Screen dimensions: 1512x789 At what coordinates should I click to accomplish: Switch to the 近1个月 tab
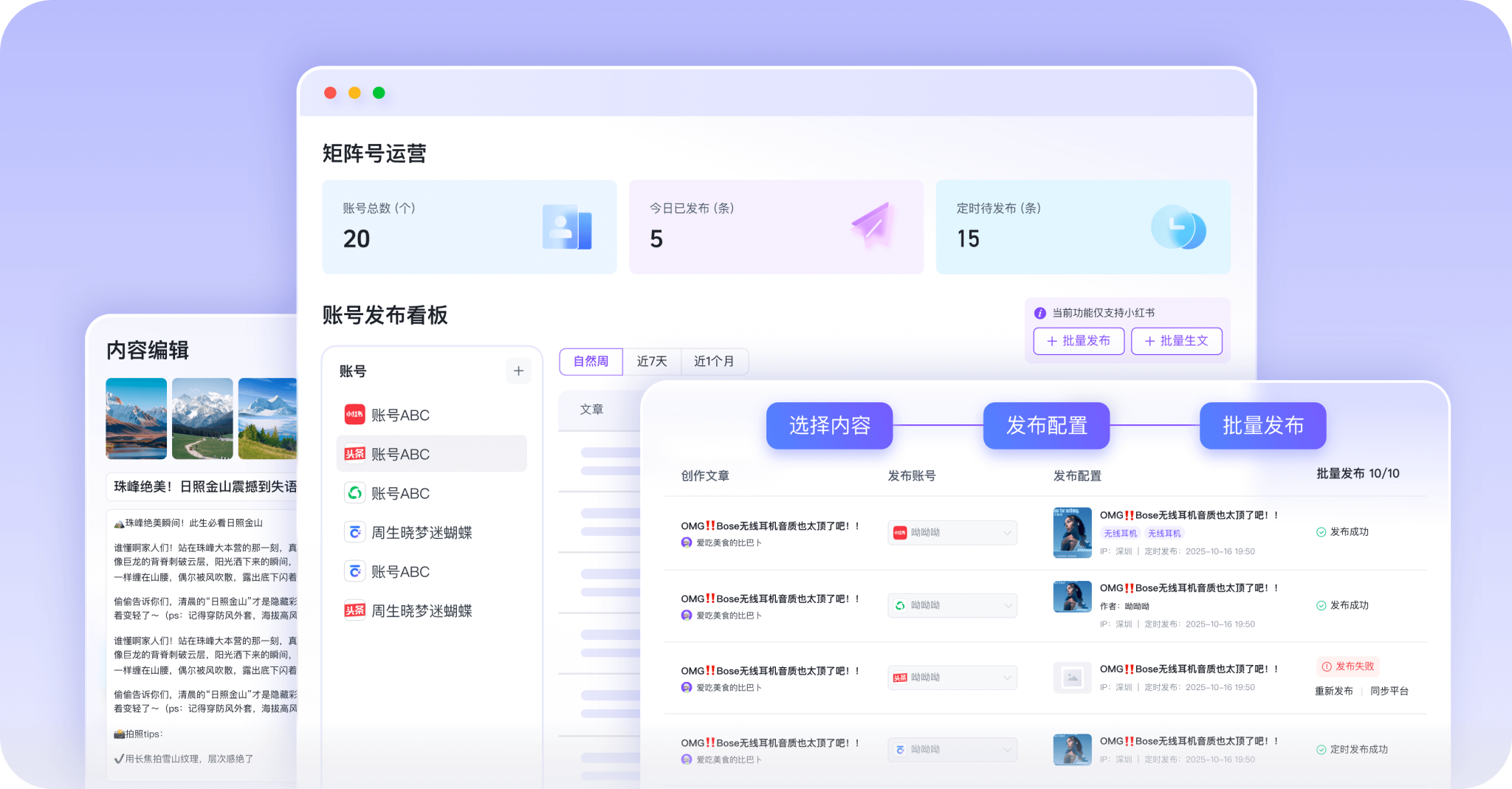click(714, 362)
